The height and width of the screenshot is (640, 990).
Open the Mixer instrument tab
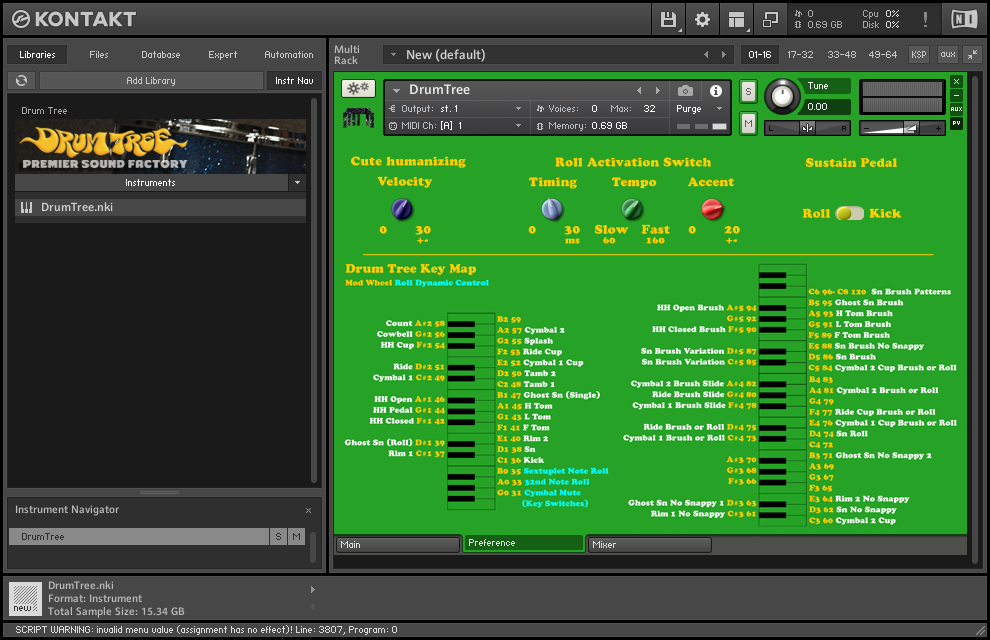pyautogui.click(x=650, y=545)
